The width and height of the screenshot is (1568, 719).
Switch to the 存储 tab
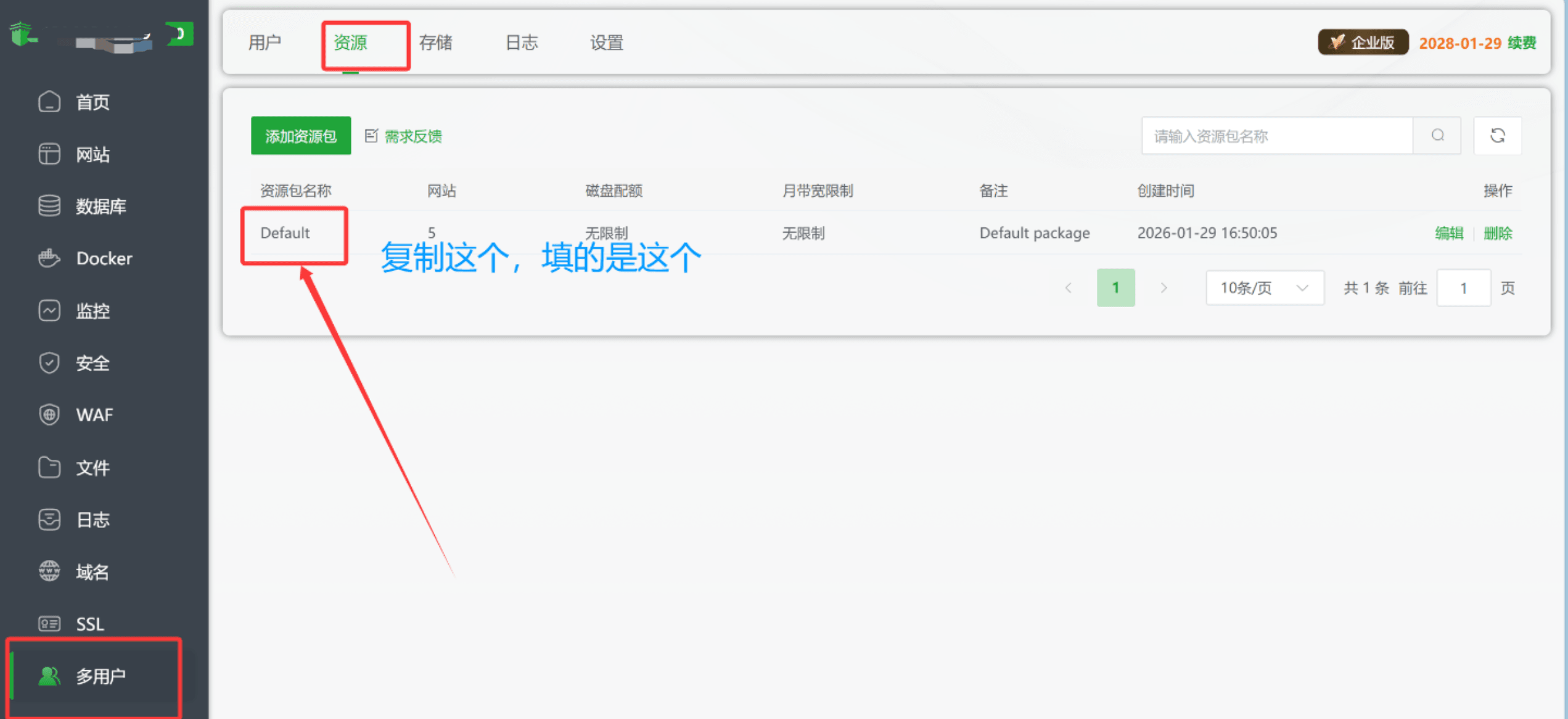(435, 43)
